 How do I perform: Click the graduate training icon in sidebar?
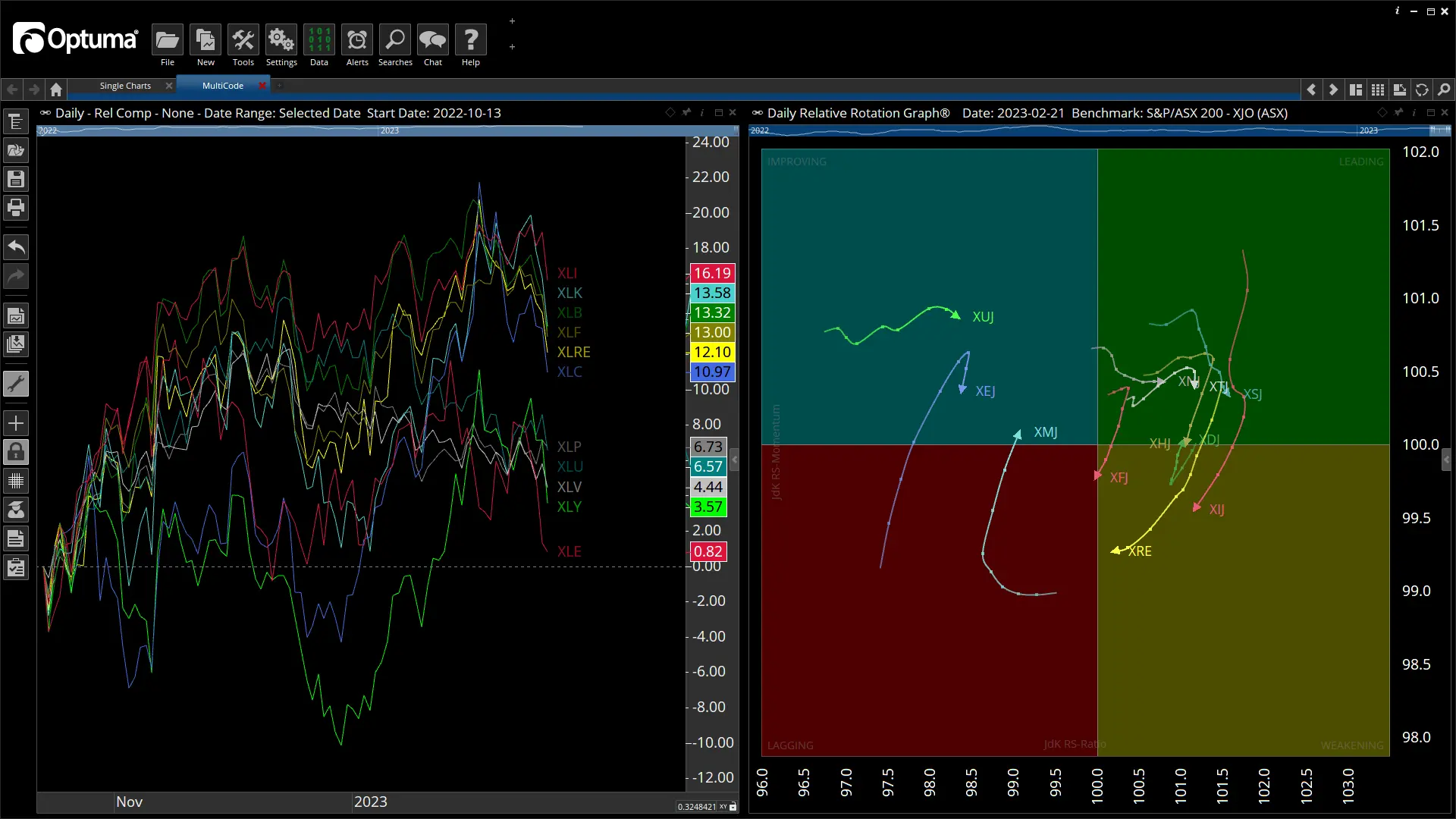tap(16, 510)
